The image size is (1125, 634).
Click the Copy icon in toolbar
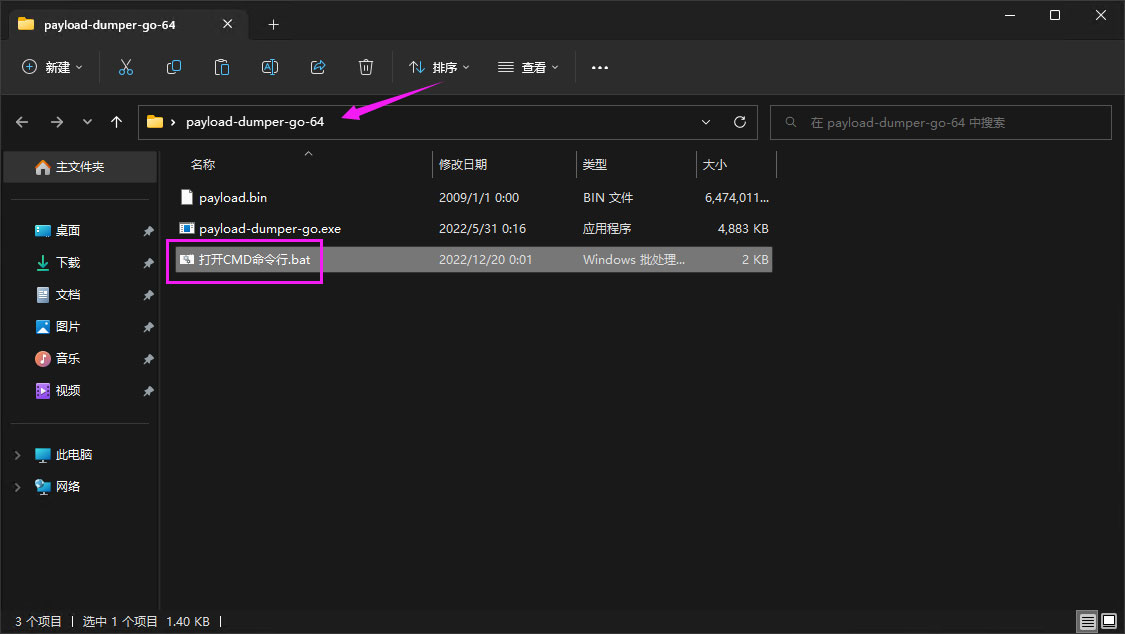174,67
